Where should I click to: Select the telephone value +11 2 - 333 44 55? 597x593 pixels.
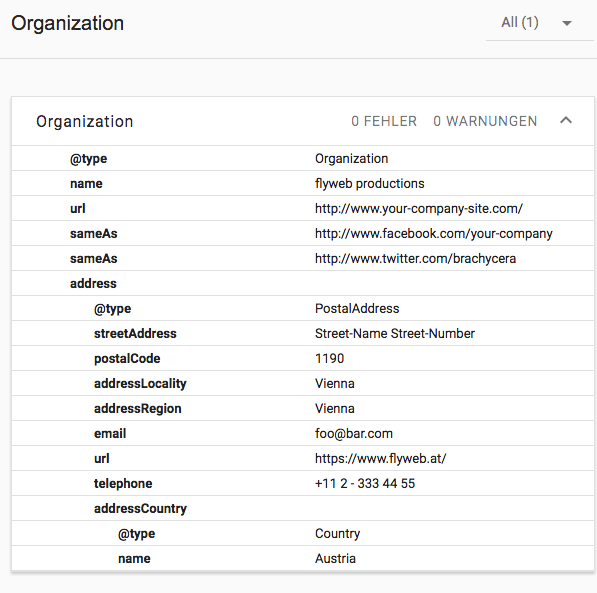365,484
